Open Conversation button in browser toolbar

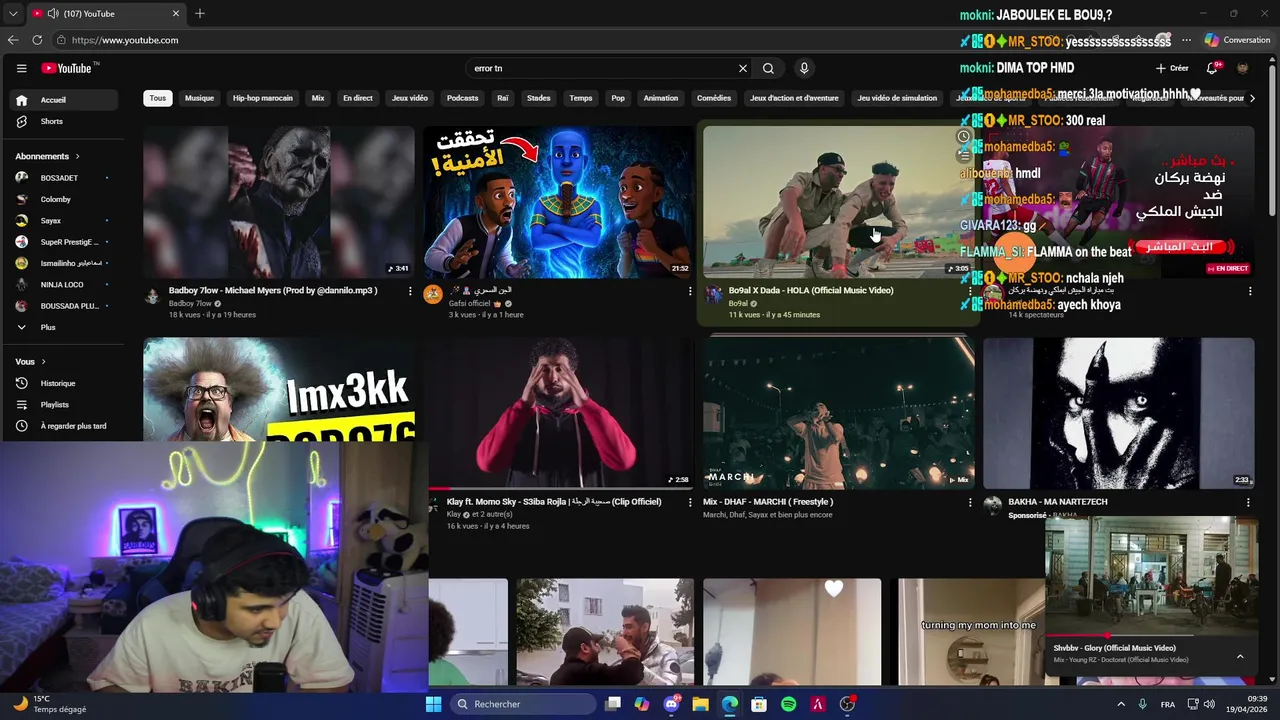point(1236,40)
